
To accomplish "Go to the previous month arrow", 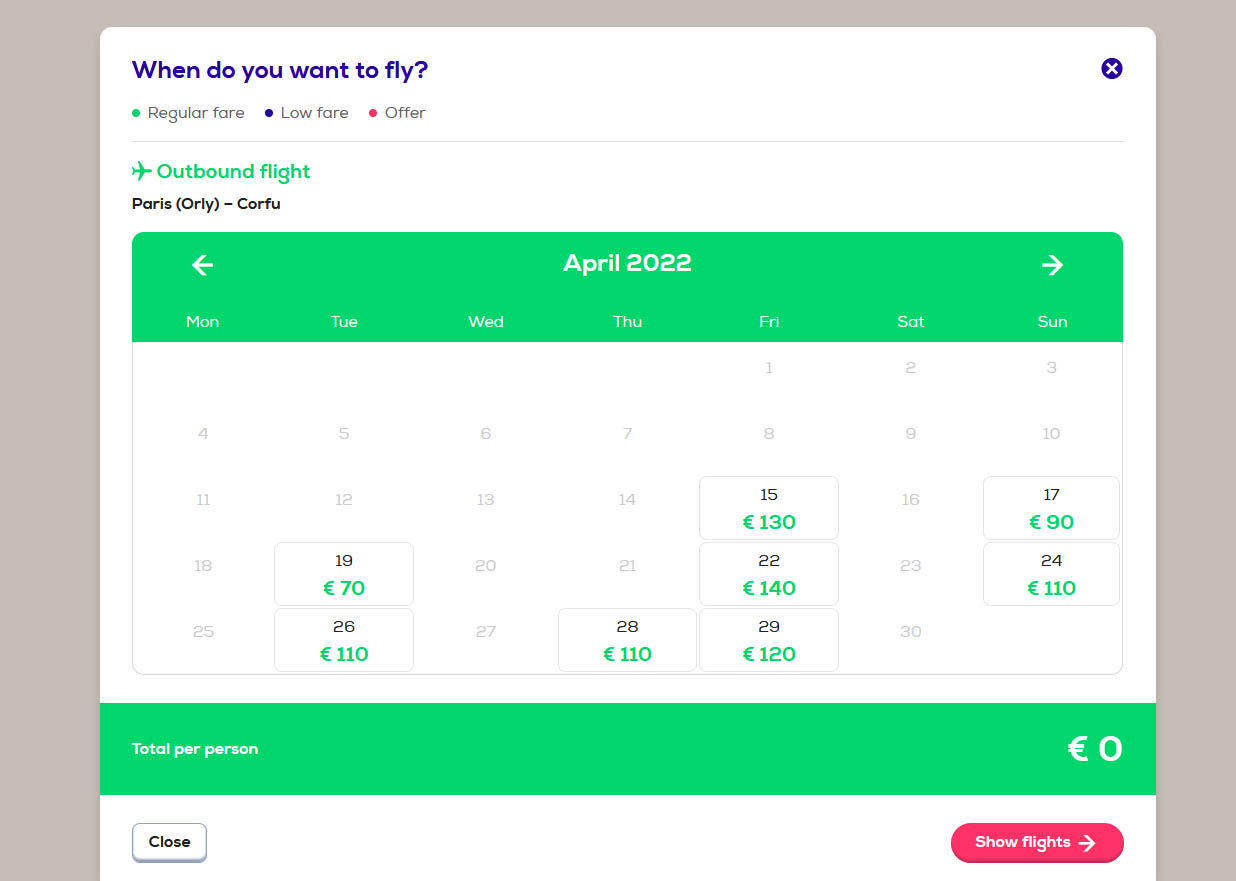I will click(203, 264).
